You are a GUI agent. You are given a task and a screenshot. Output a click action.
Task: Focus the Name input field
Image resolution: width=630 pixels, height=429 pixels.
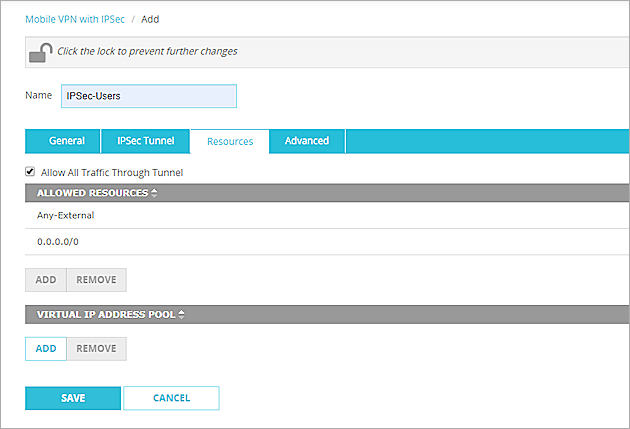pos(148,95)
